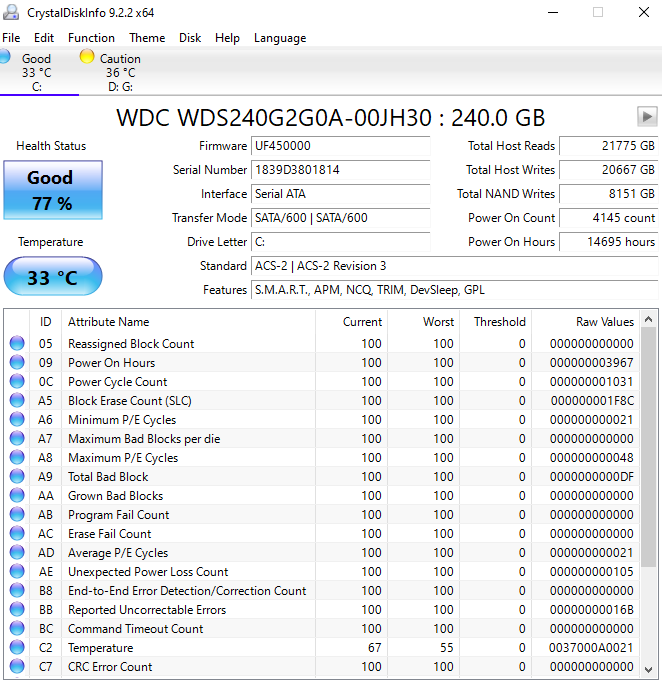Click the attribute list vertical scrollbar thumb
Screen dimensions: 662x683
[648, 447]
